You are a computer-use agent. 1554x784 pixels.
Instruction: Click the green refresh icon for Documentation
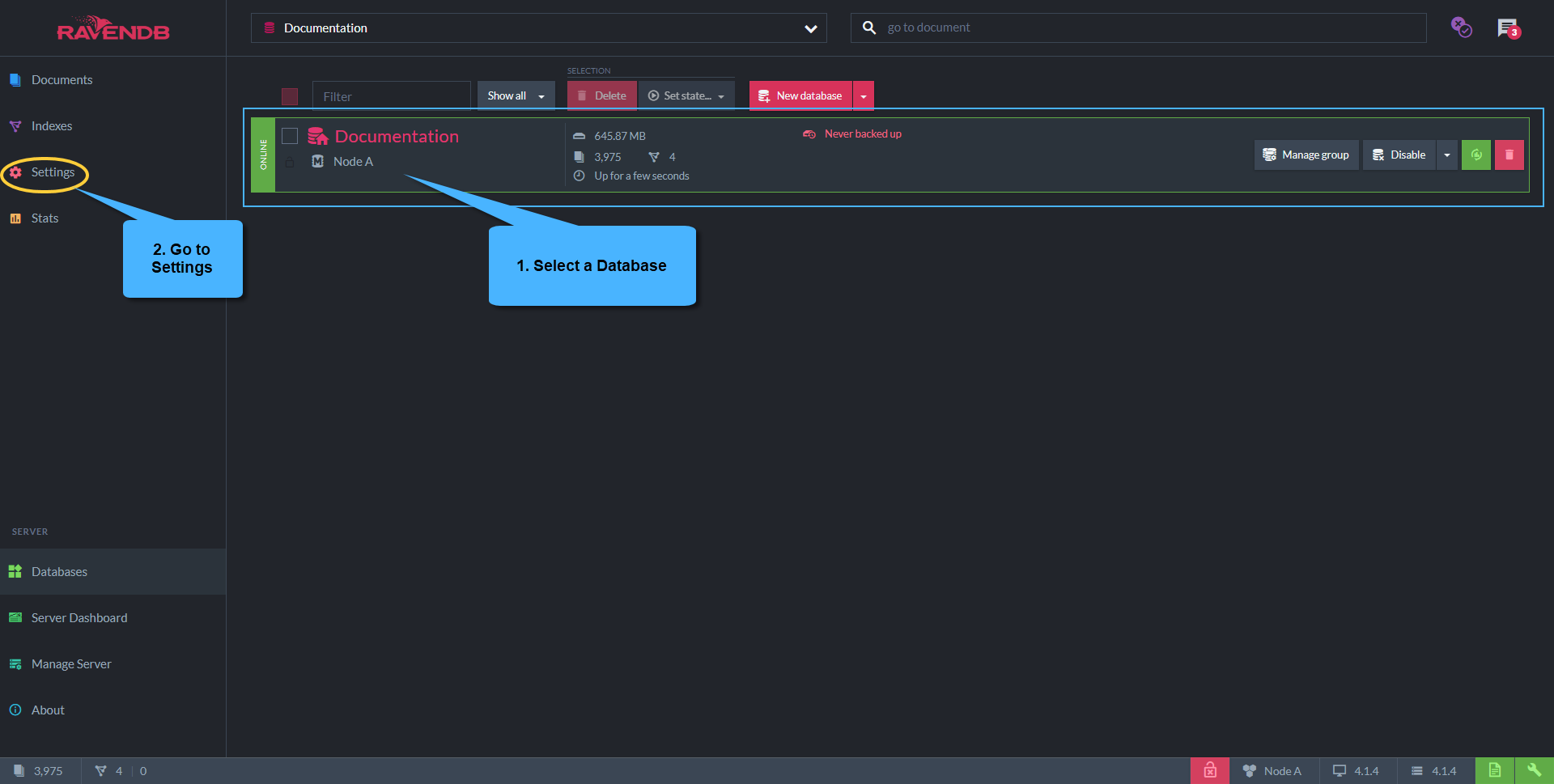click(1476, 155)
